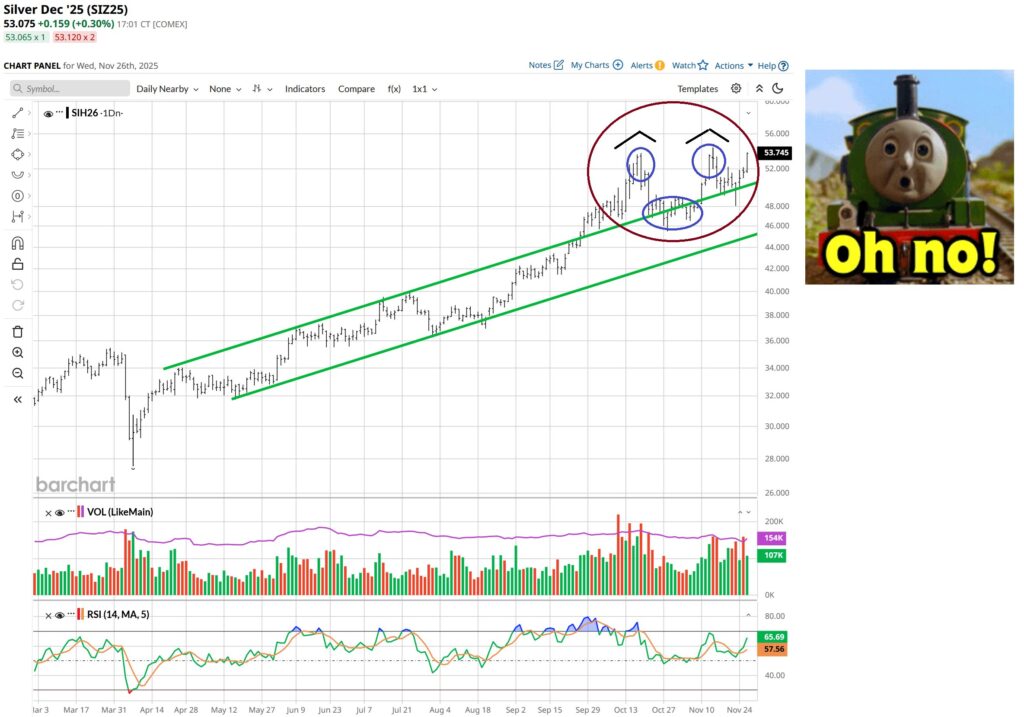Viewport: 1024px width, 717px height.
Task: Select Indicators from the toolbar
Action: pos(305,89)
